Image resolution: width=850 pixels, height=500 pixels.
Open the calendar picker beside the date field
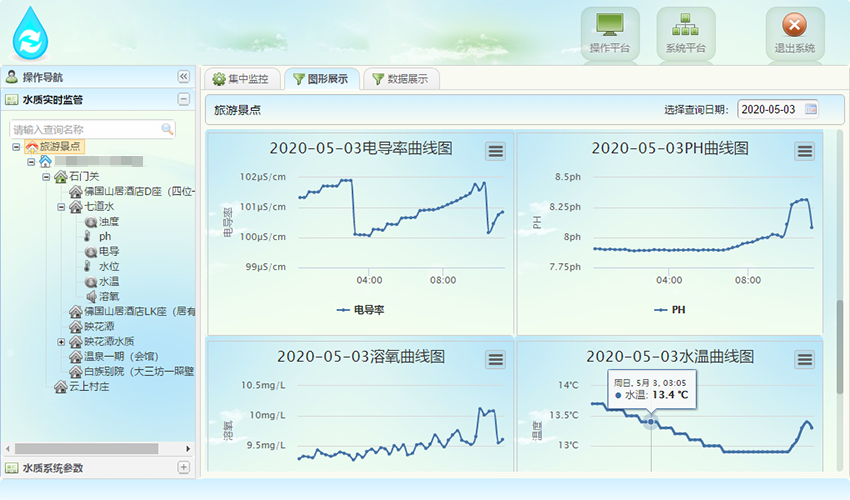tap(811, 109)
